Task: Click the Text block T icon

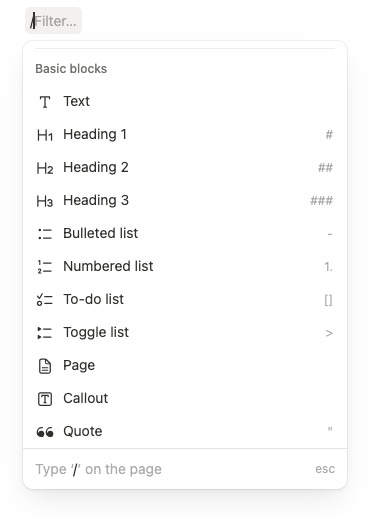Action: coord(45,102)
